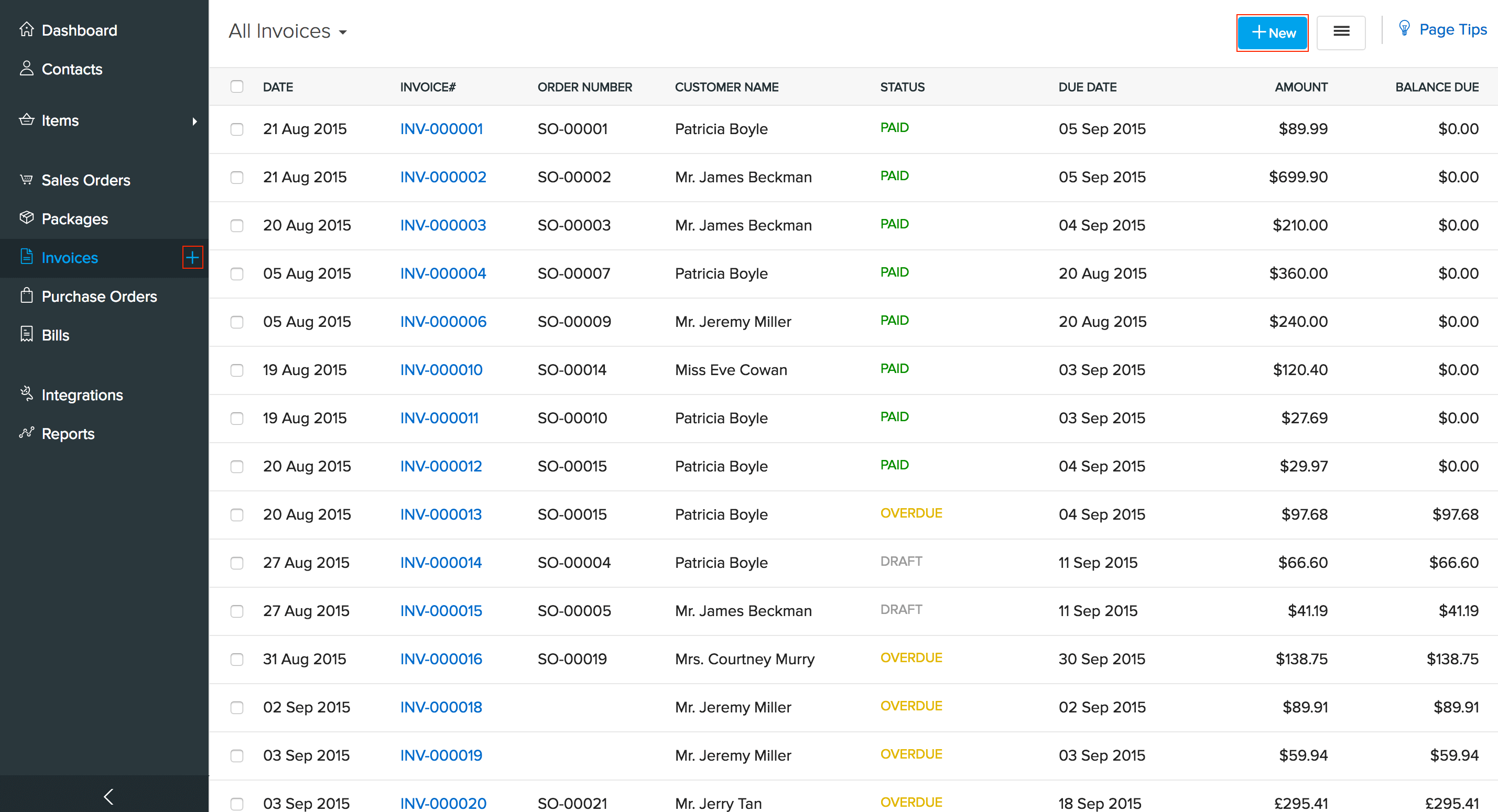Open the Invoices section from sidebar
The height and width of the screenshot is (812, 1498).
69,258
